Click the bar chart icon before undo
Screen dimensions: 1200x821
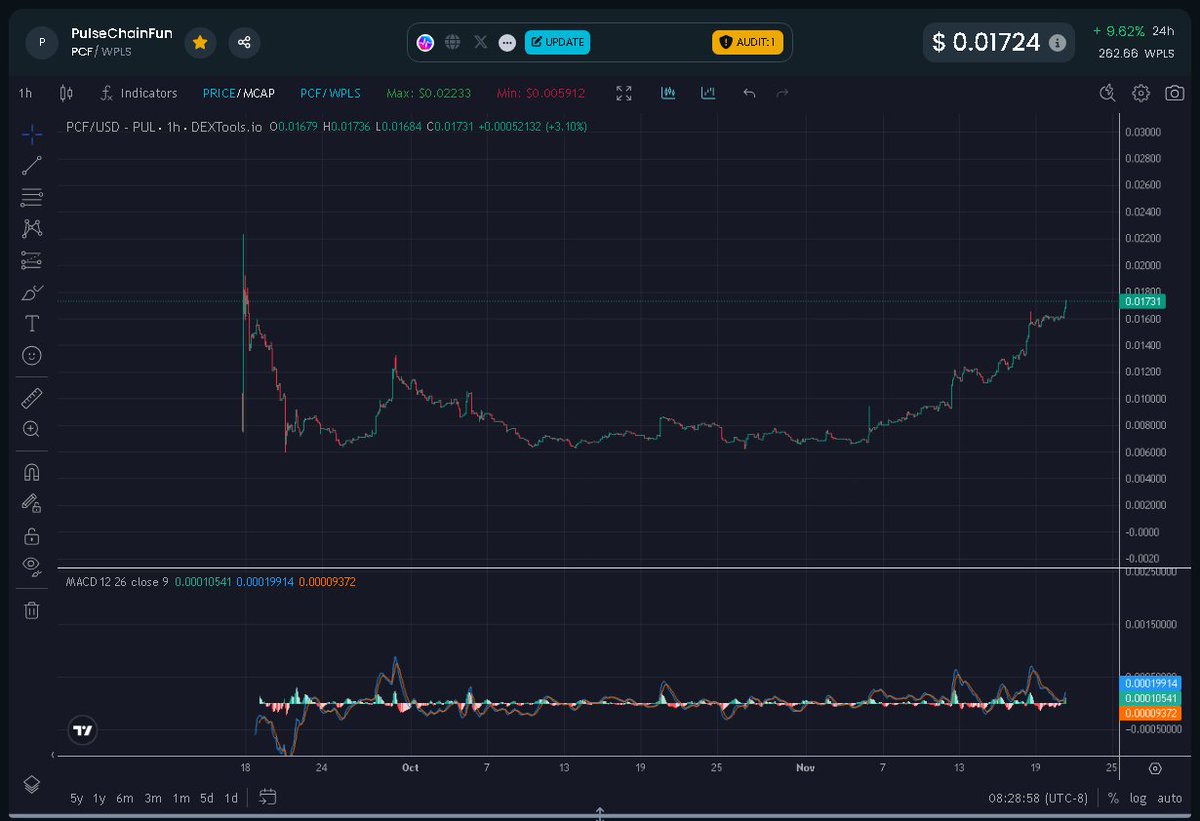coord(708,93)
